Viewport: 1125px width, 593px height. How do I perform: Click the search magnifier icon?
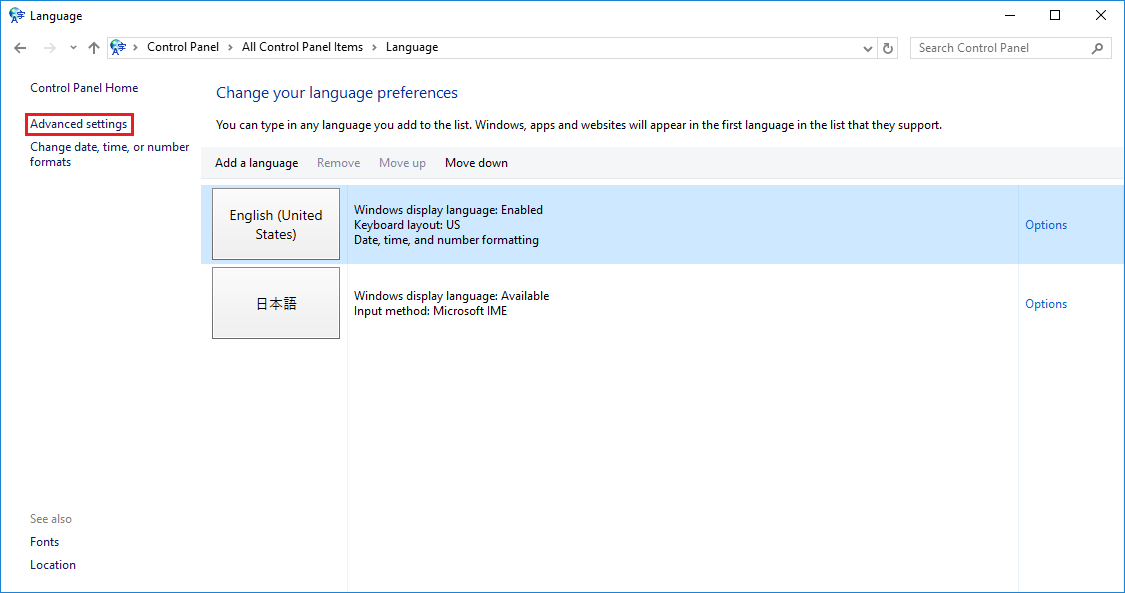[x=1097, y=48]
